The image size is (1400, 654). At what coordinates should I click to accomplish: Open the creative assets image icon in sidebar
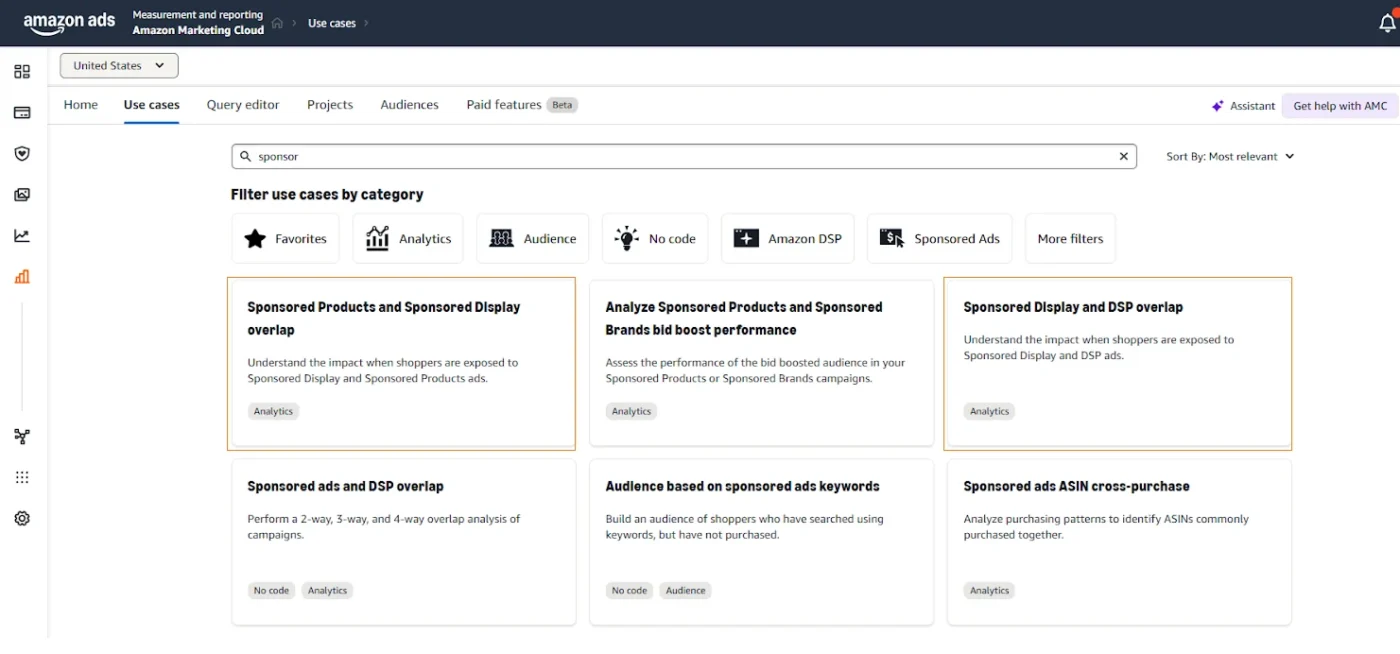[22, 194]
